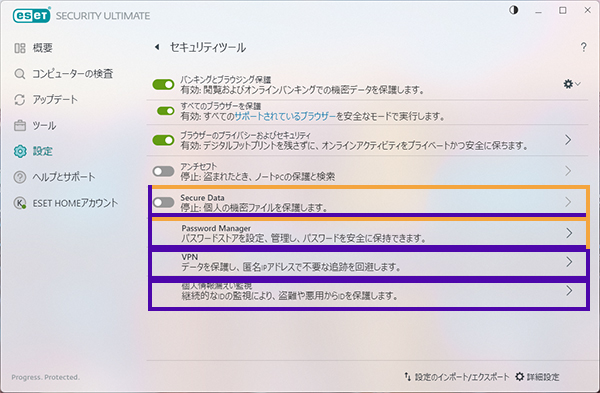Toggle the contrast theme icon in title bar
Screen dimensions: 600x393
(514, 10)
